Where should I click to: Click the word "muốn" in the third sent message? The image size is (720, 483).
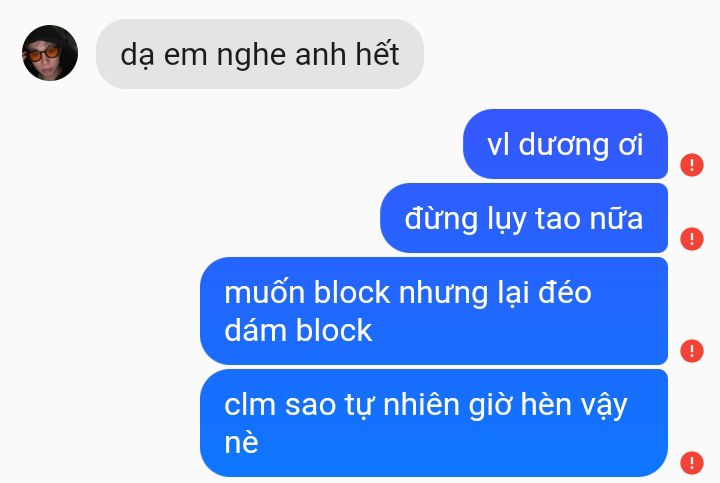tap(264, 291)
